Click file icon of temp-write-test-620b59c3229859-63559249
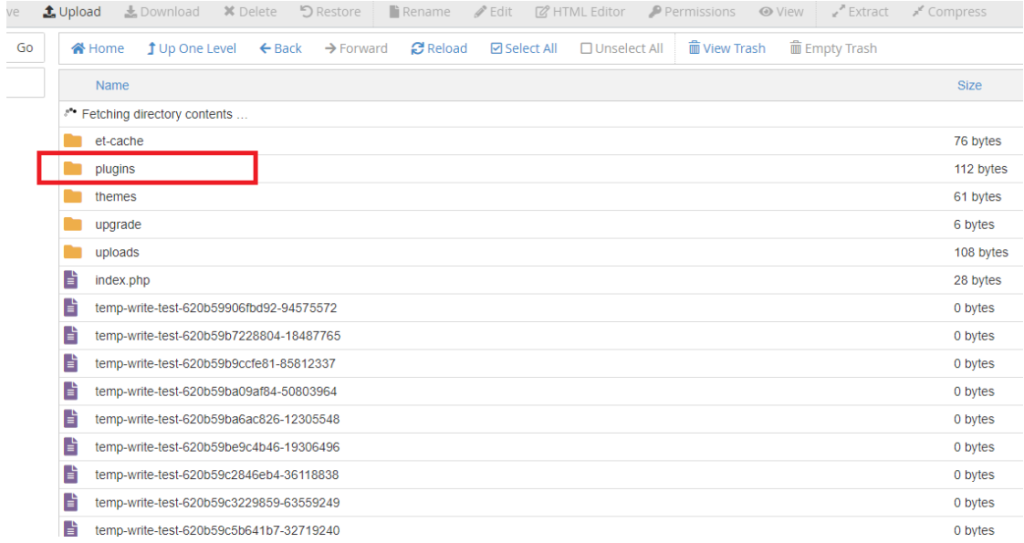Image resolution: width=1024 pixels, height=543 pixels. [71, 502]
